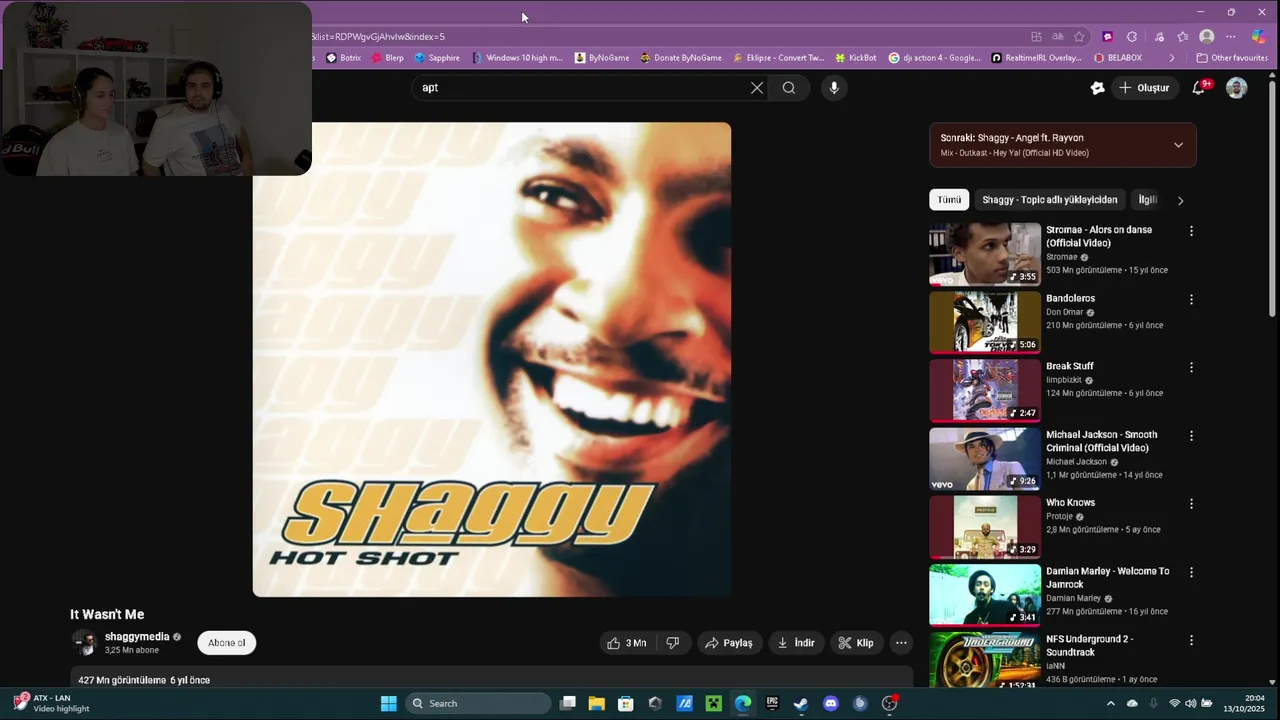
Task: Open the Other favourites folder
Action: pos(1232,58)
